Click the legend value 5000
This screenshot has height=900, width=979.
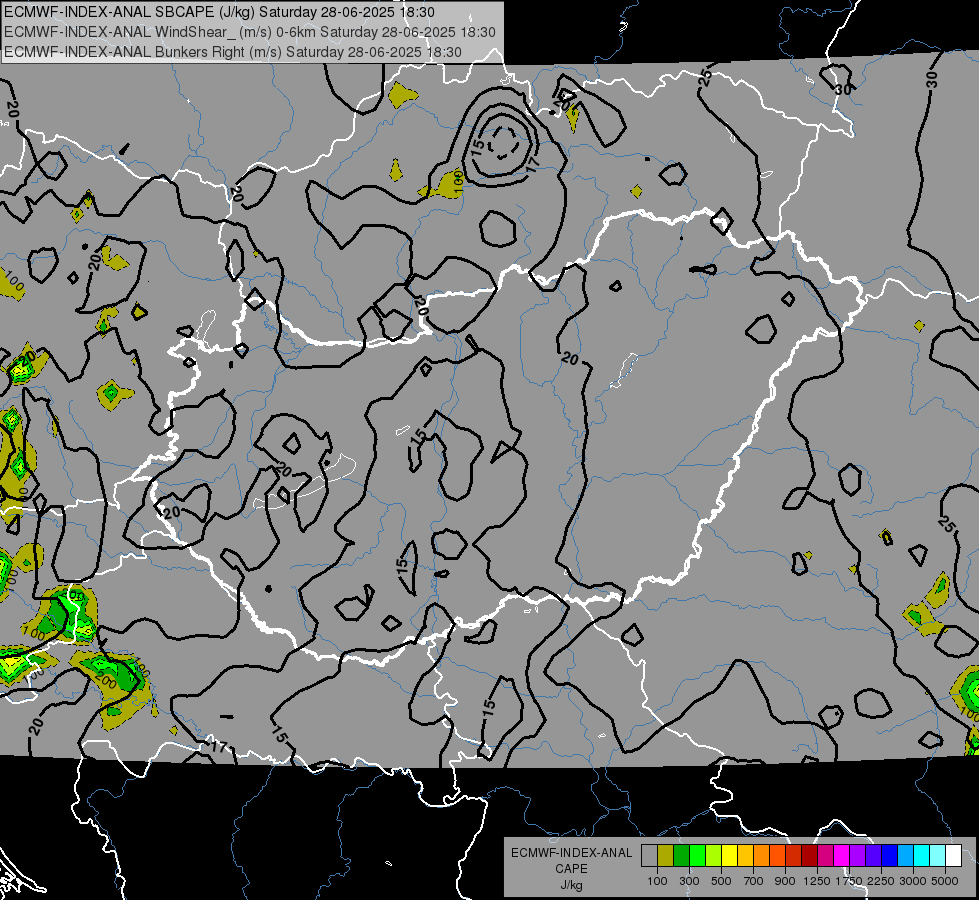pyautogui.click(x=945, y=881)
